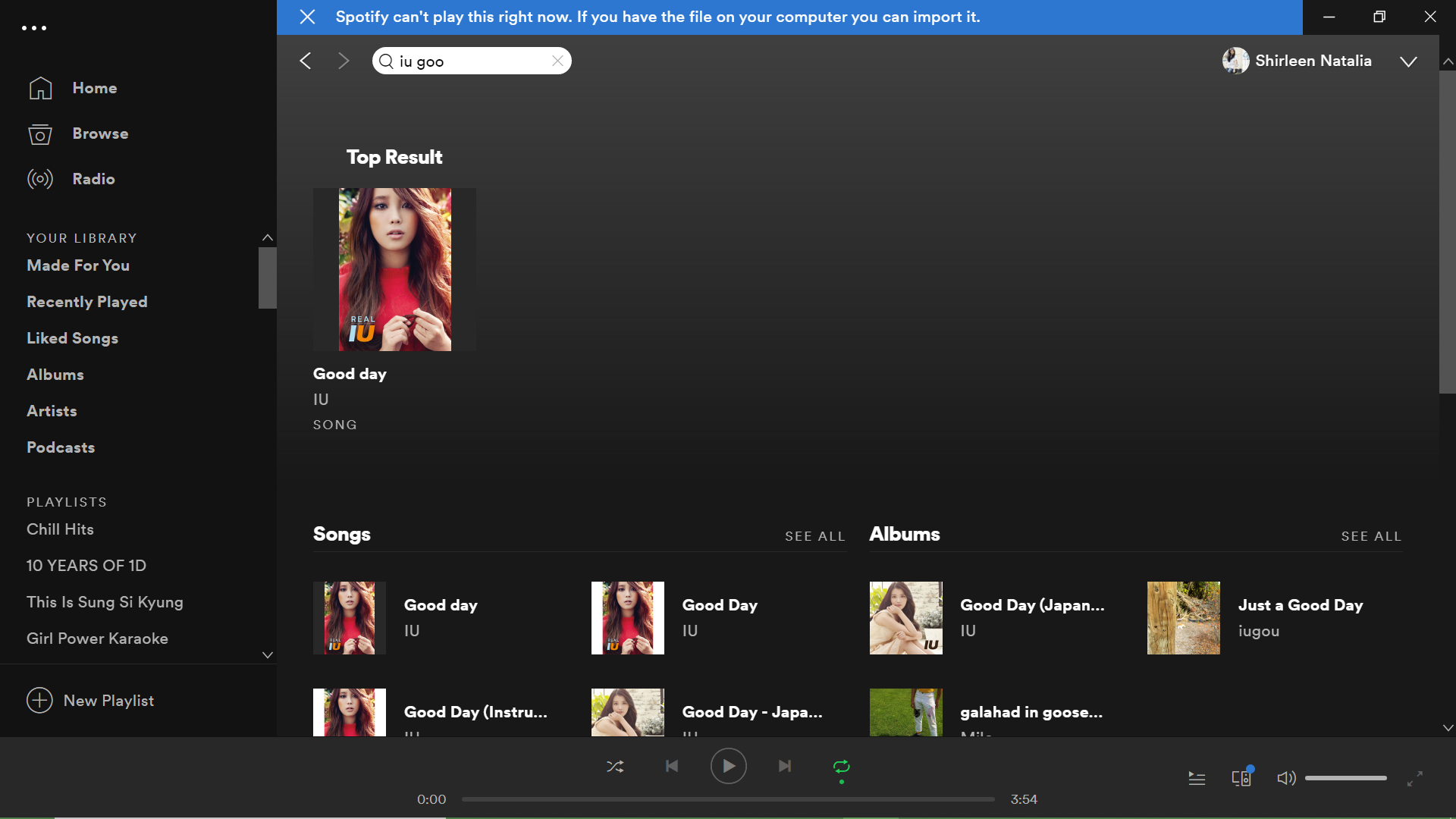Open Liked Songs in the library
This screenshot has height=819, width=1456.
tap(72, 338)
